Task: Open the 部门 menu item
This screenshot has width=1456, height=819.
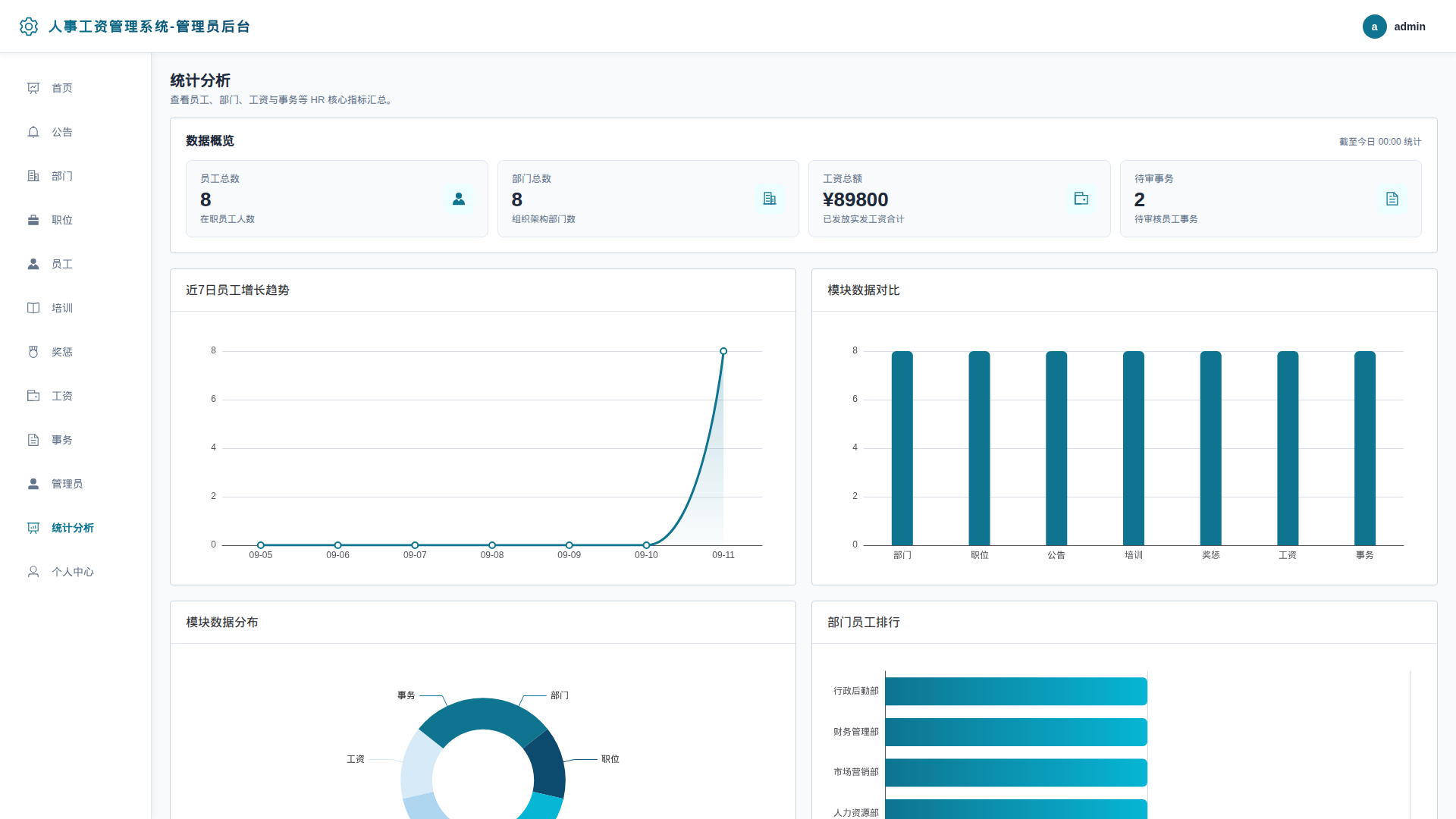Action: (x=76, y=176)
